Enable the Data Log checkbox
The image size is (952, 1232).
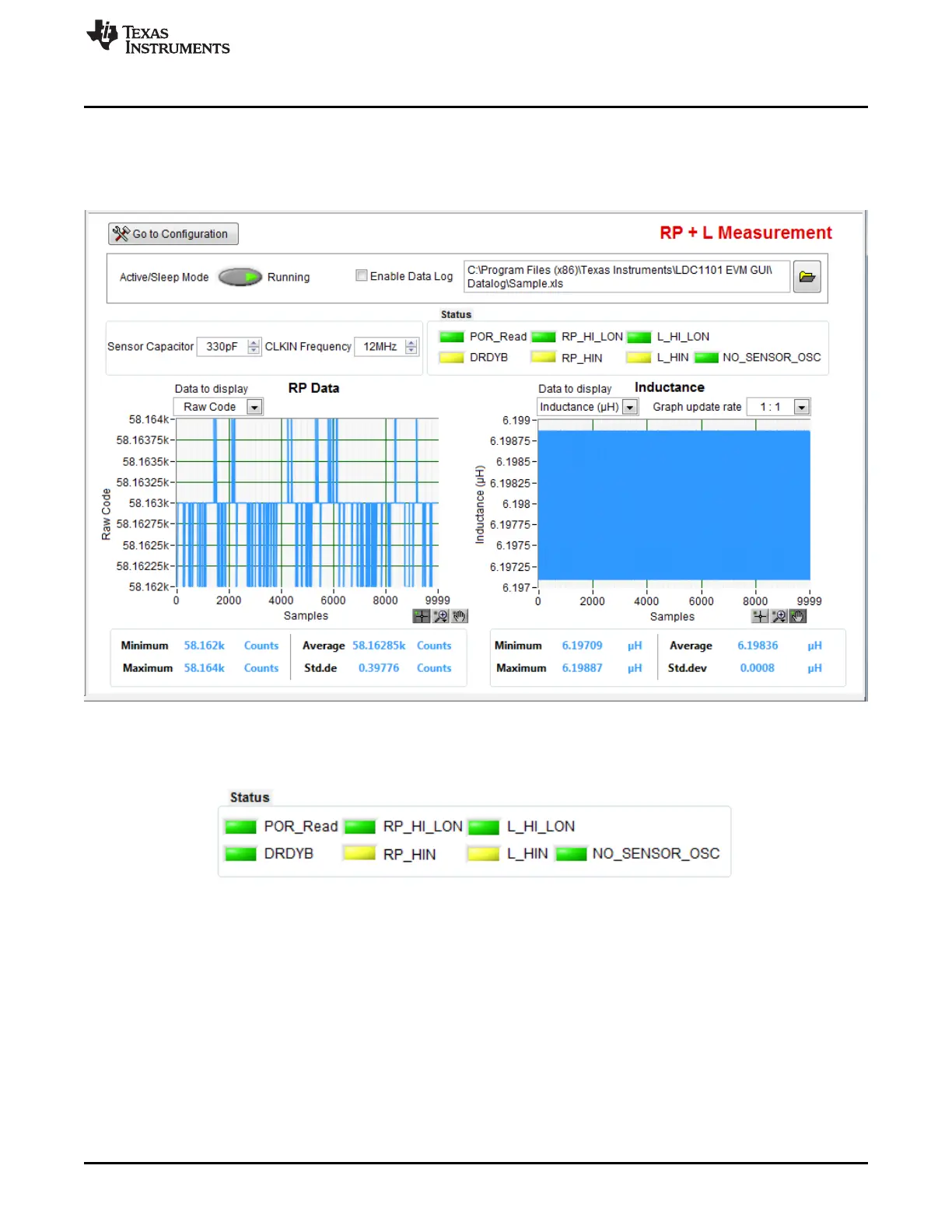[362, 275]
